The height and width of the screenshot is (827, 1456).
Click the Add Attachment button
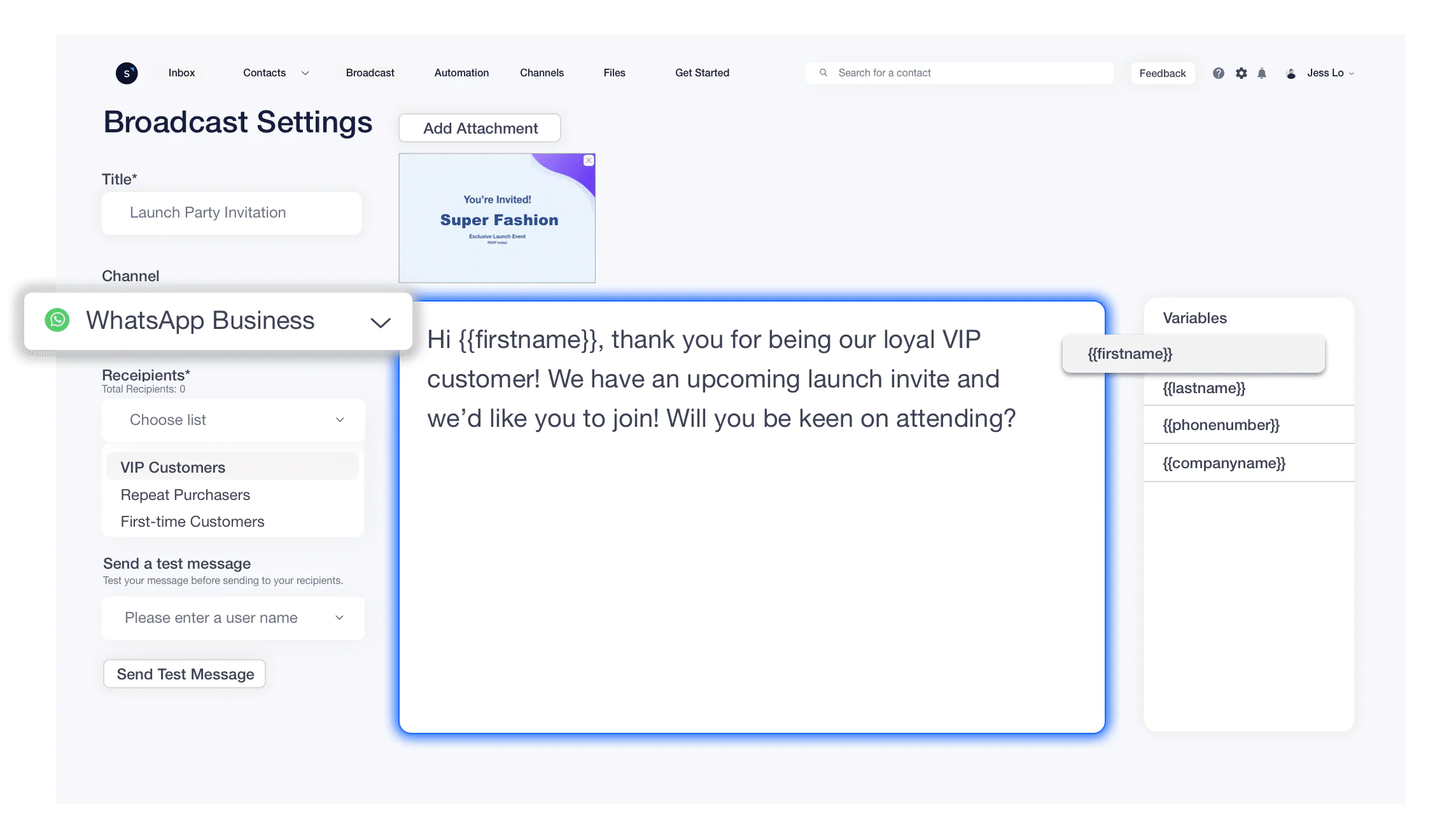click(480, 128)
